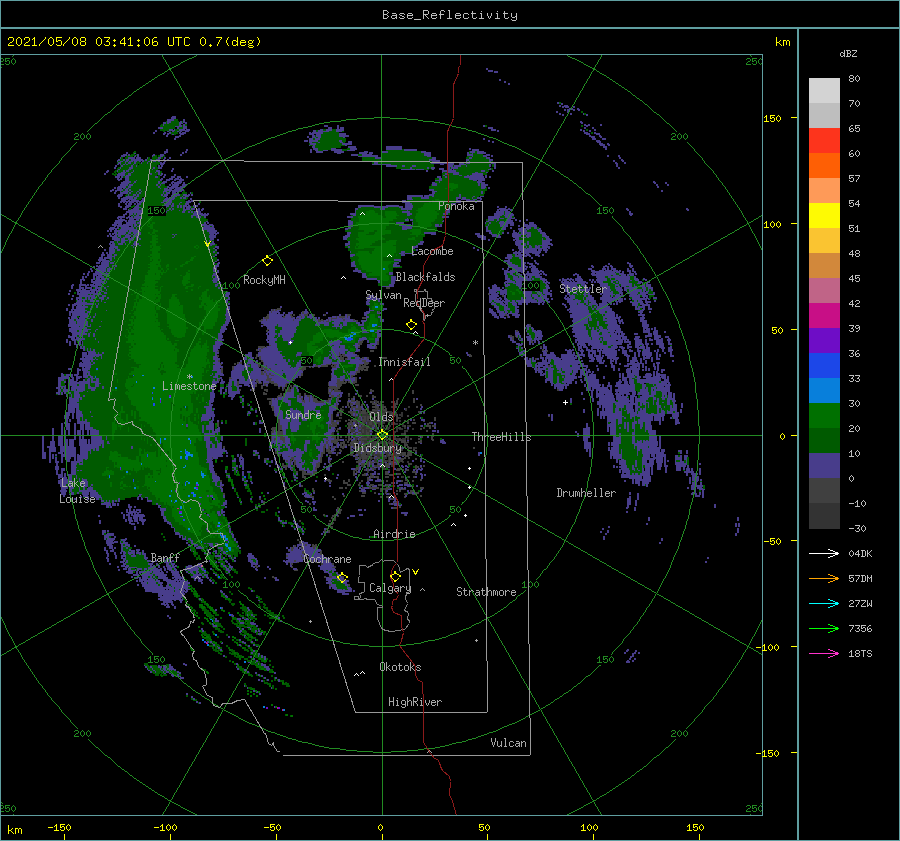This screenshot has height=841, width=900.
Task: Click the RedDeer city label
Action: pos(424,303)
